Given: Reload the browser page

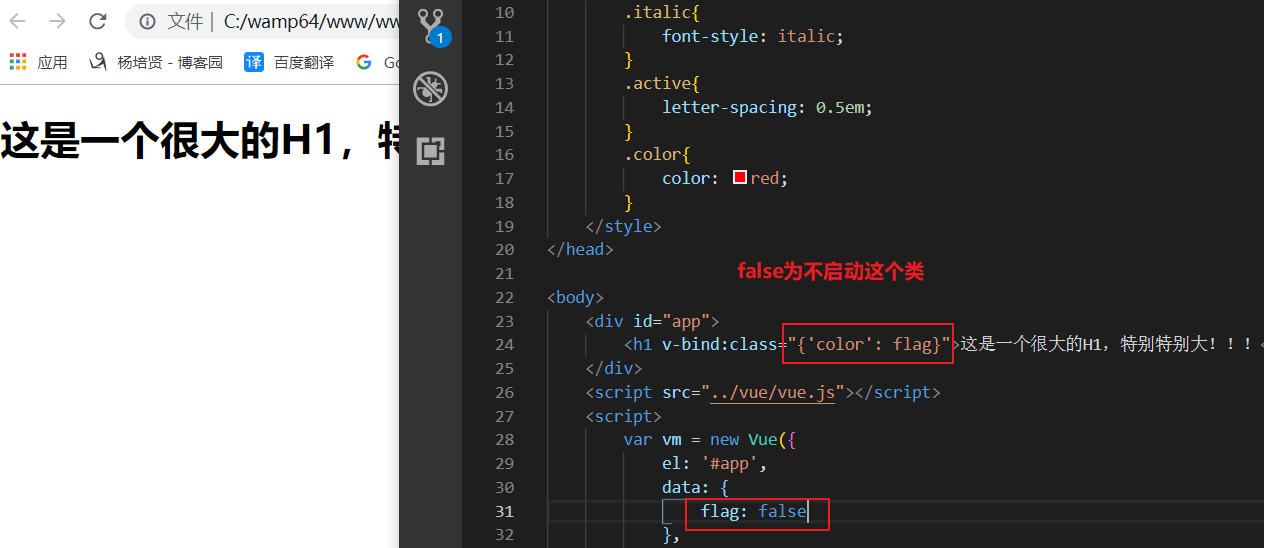Looking at the screenshot, I should tap(98, 21).
